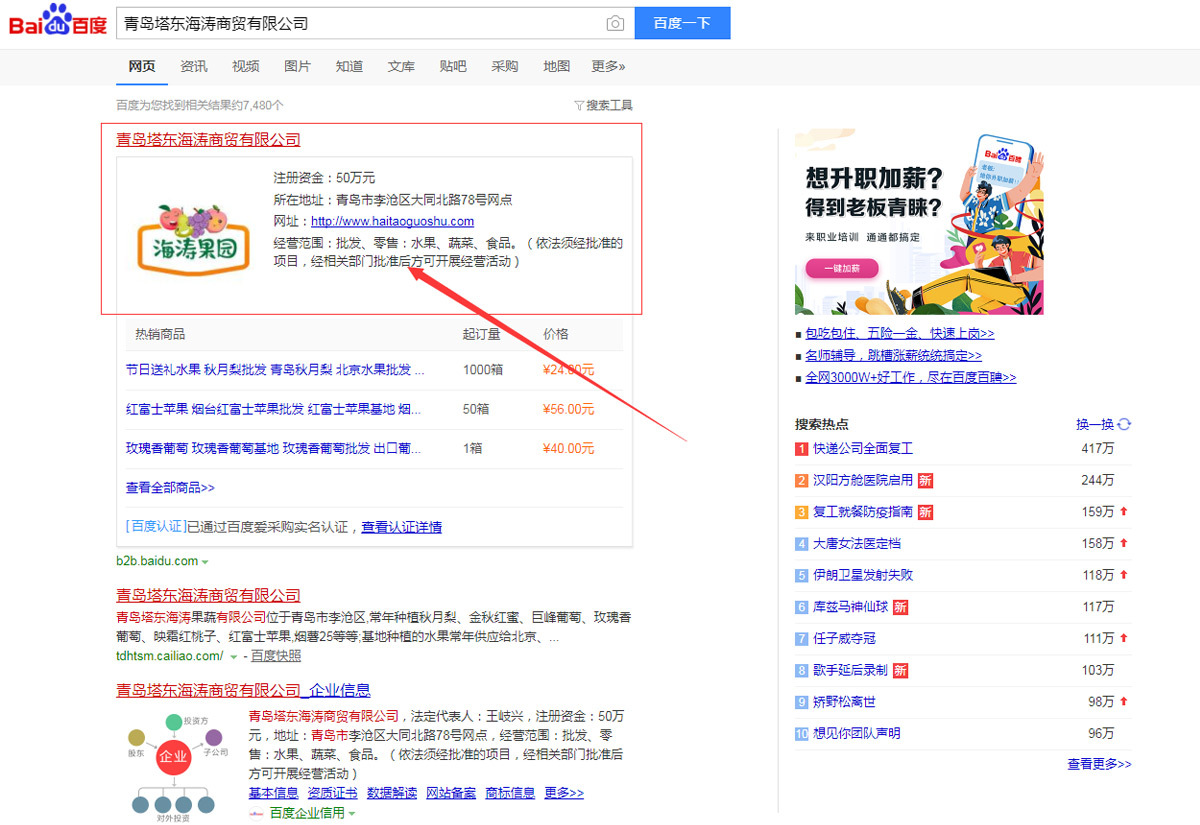Switch to the 贴吧 tab

pyautogui.click(x=453, y=66)
